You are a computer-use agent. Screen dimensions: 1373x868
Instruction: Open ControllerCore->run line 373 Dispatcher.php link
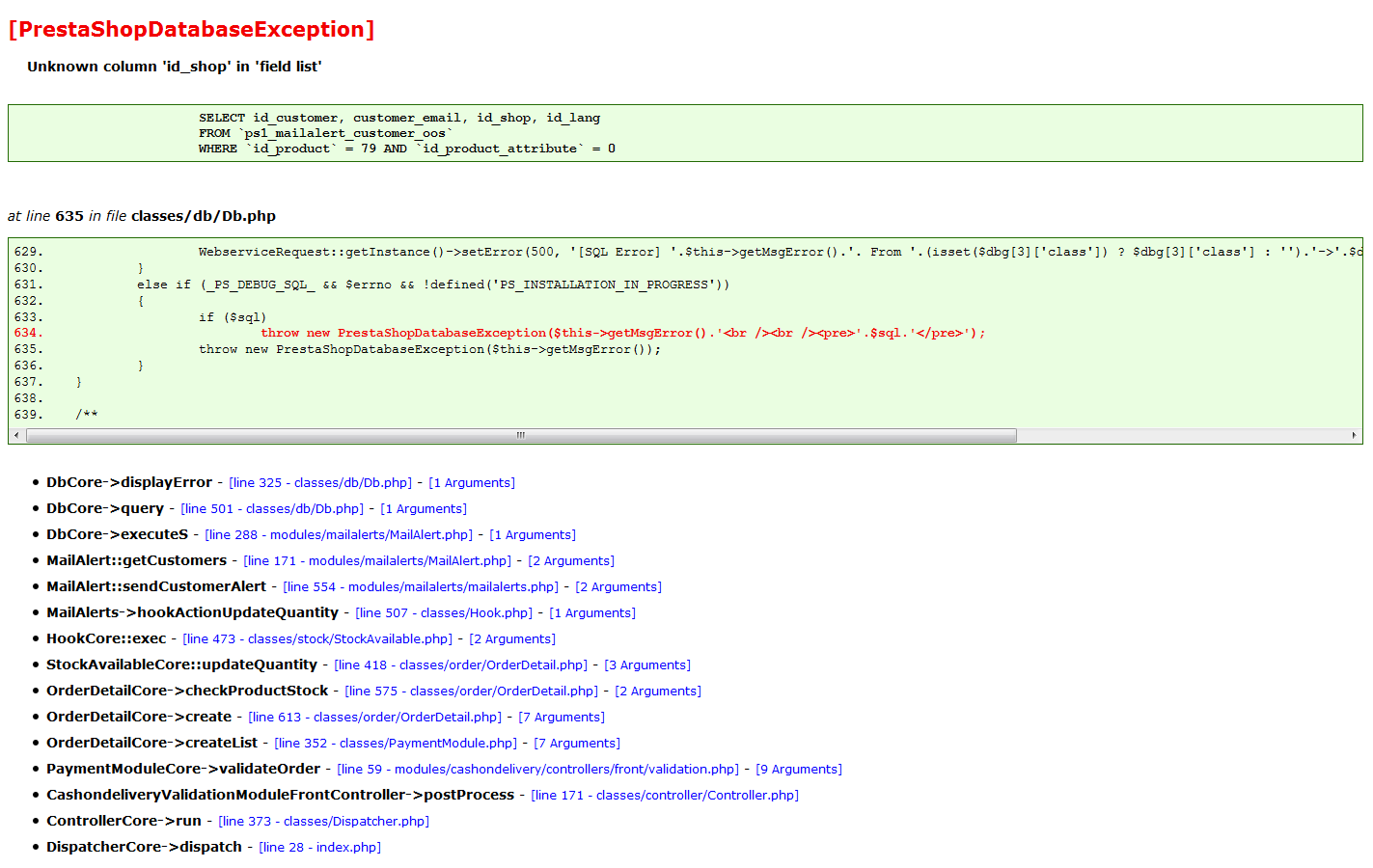tap(323, 822)
